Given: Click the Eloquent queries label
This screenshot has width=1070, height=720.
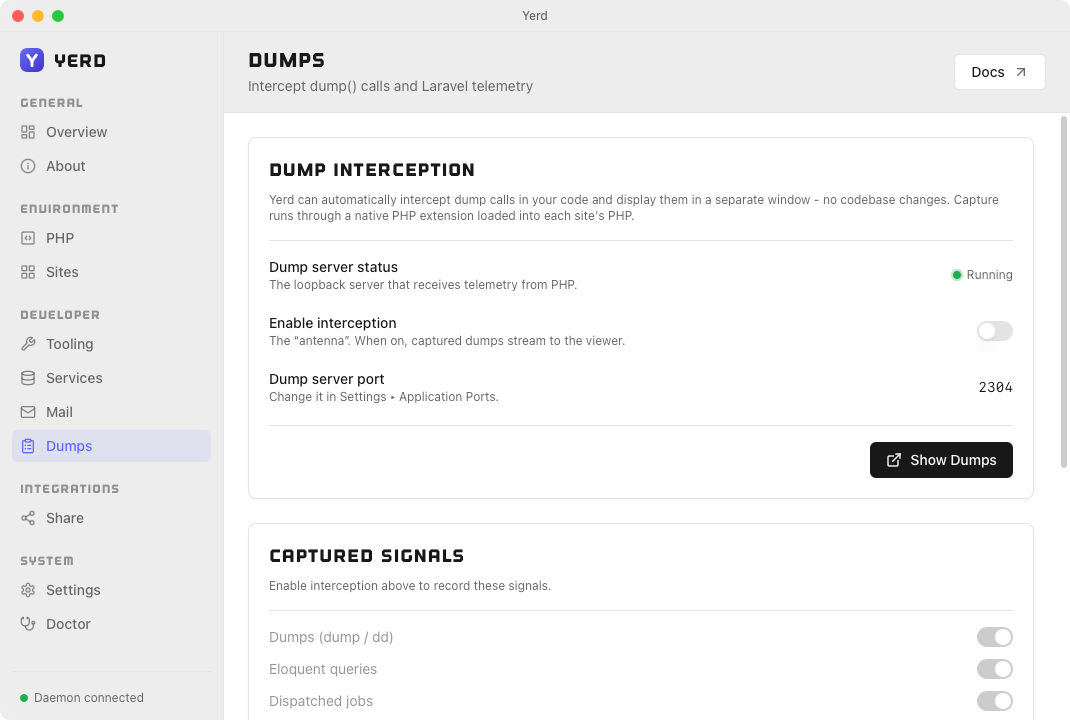Looking at the screenshot, I should pos(323,669).
